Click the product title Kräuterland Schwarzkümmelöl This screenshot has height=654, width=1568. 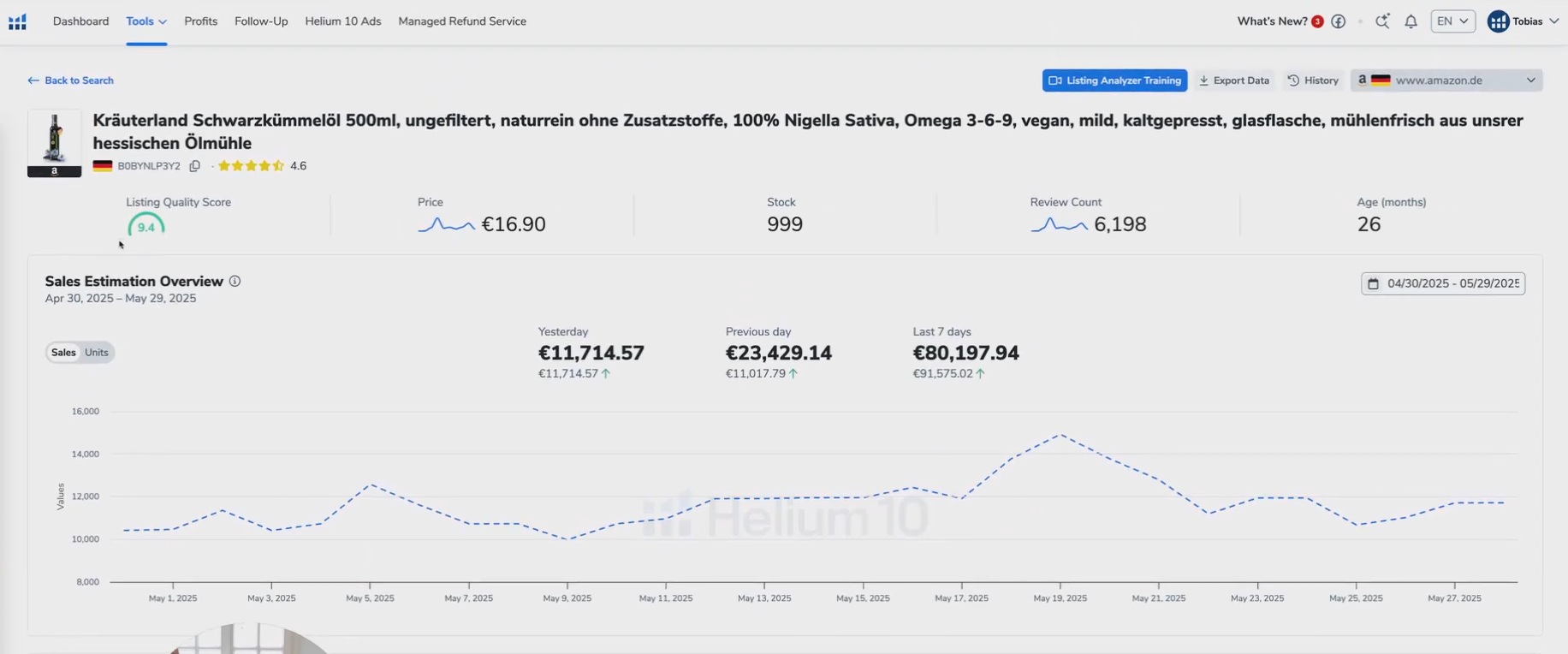pos(808,132)
